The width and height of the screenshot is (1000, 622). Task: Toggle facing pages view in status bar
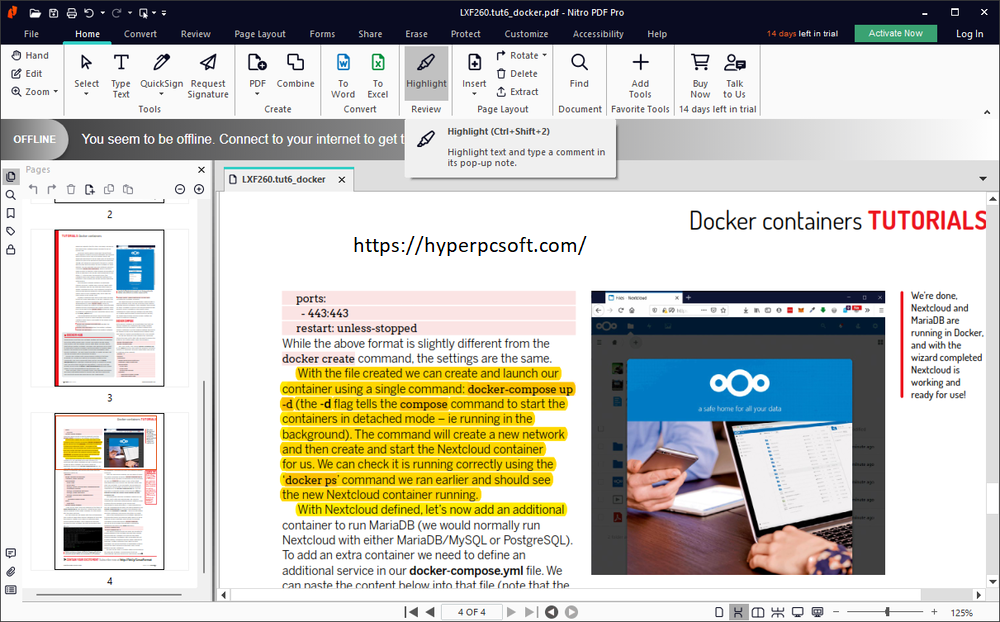[758, 612]
